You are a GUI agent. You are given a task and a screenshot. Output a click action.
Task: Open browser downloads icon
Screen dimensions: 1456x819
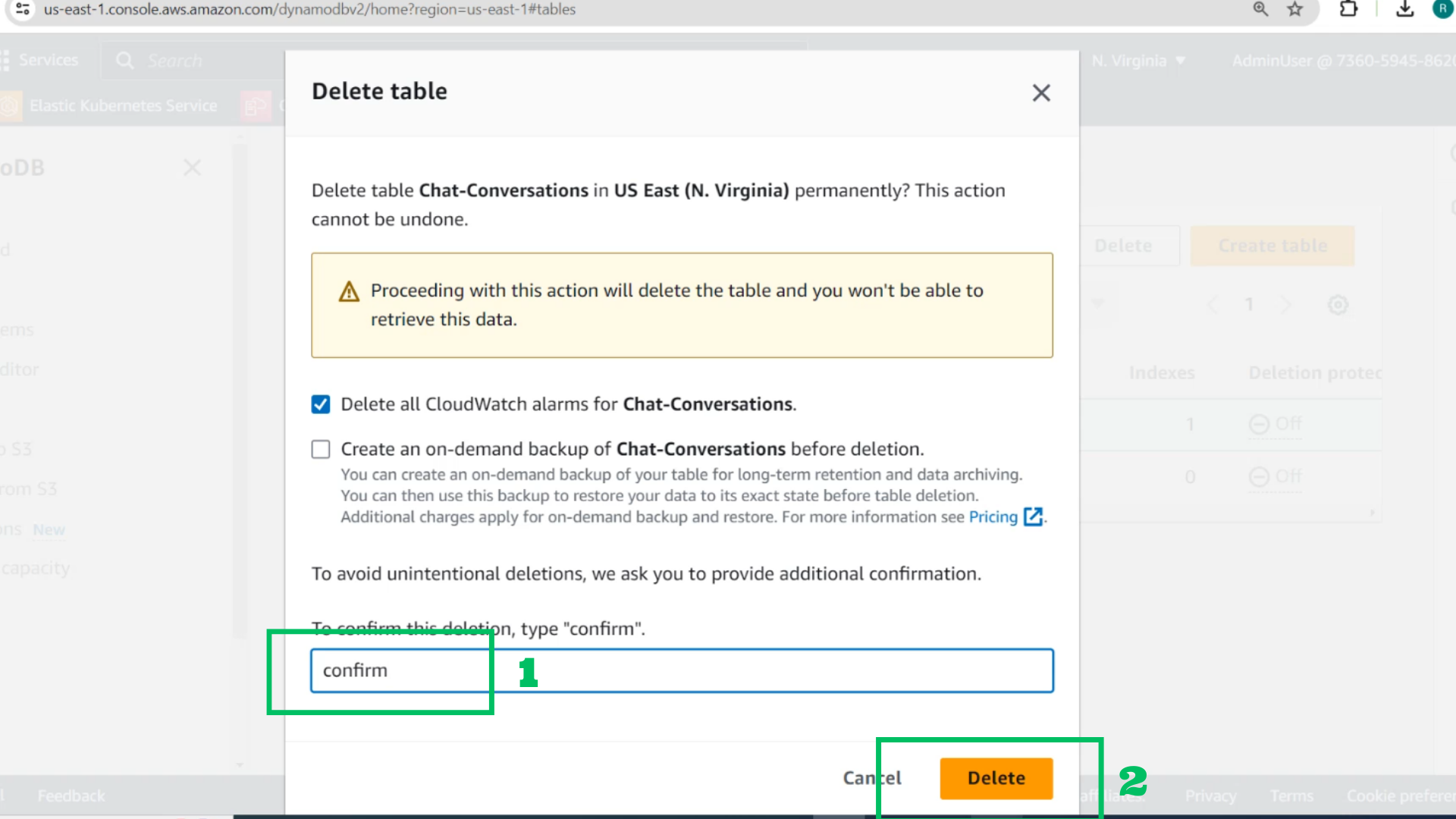[1404, 9]
